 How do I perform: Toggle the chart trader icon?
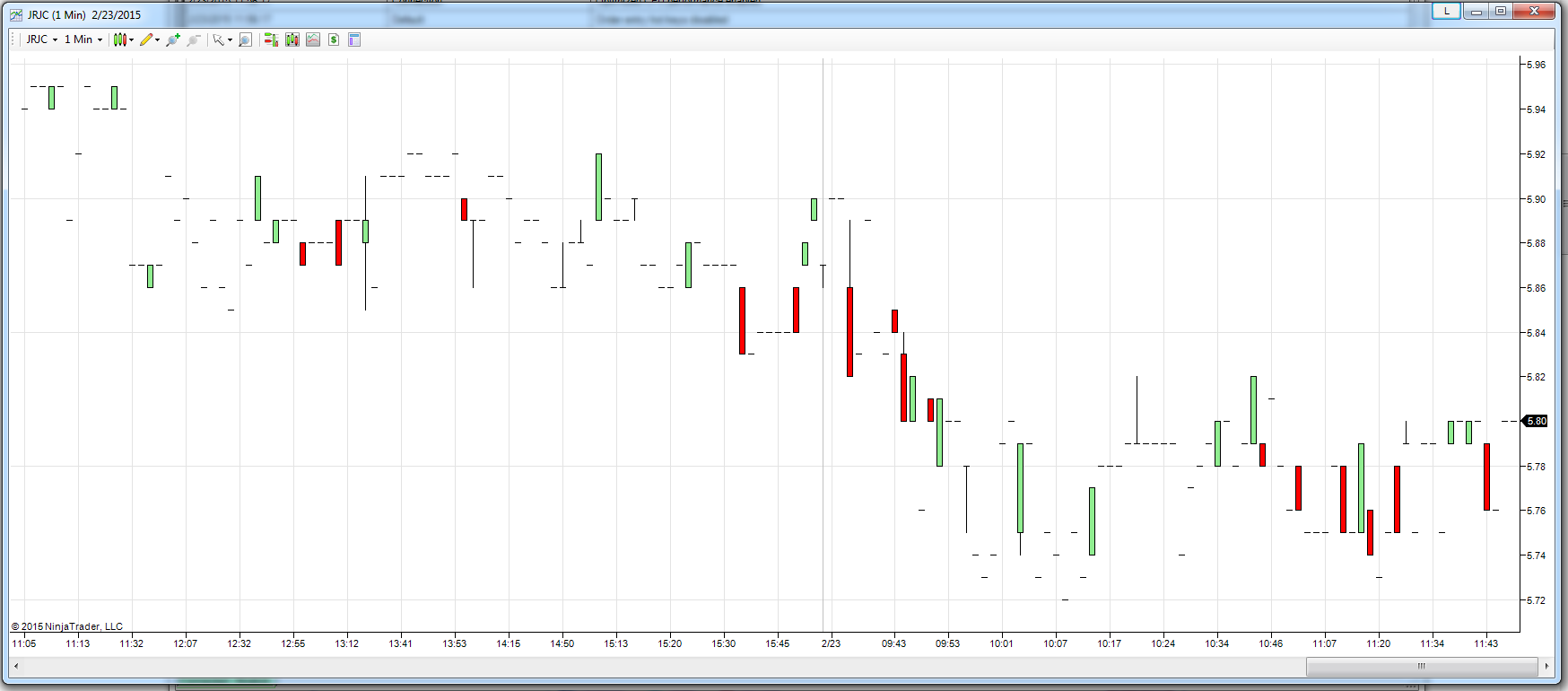point(271,39)
